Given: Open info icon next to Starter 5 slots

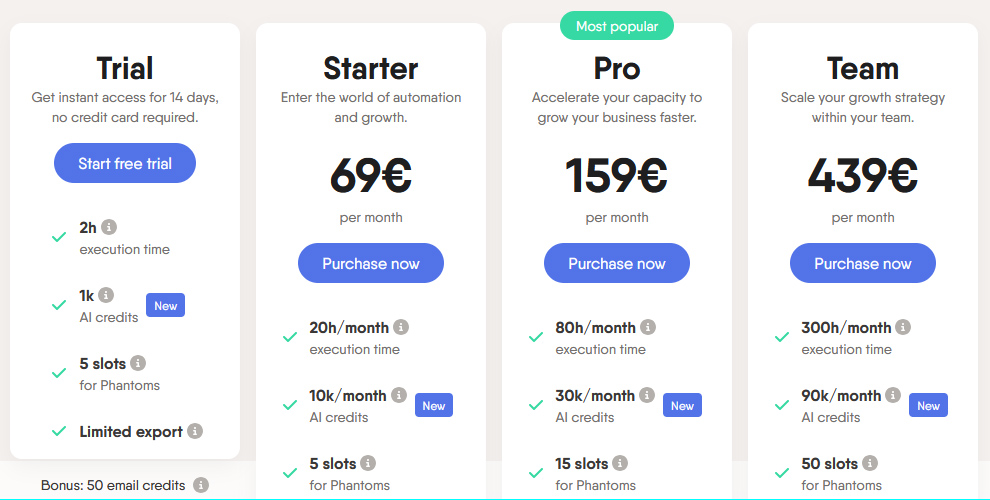Looking at the screenshot, I should 368,463.
